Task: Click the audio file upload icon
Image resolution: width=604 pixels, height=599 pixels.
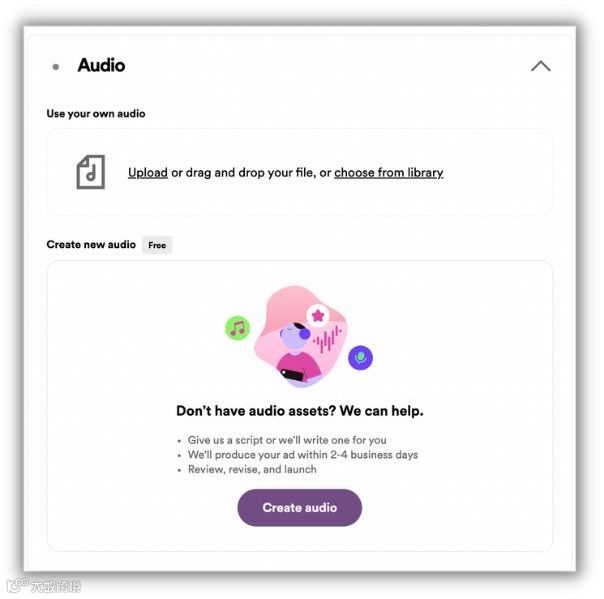Action: (91, 172)
